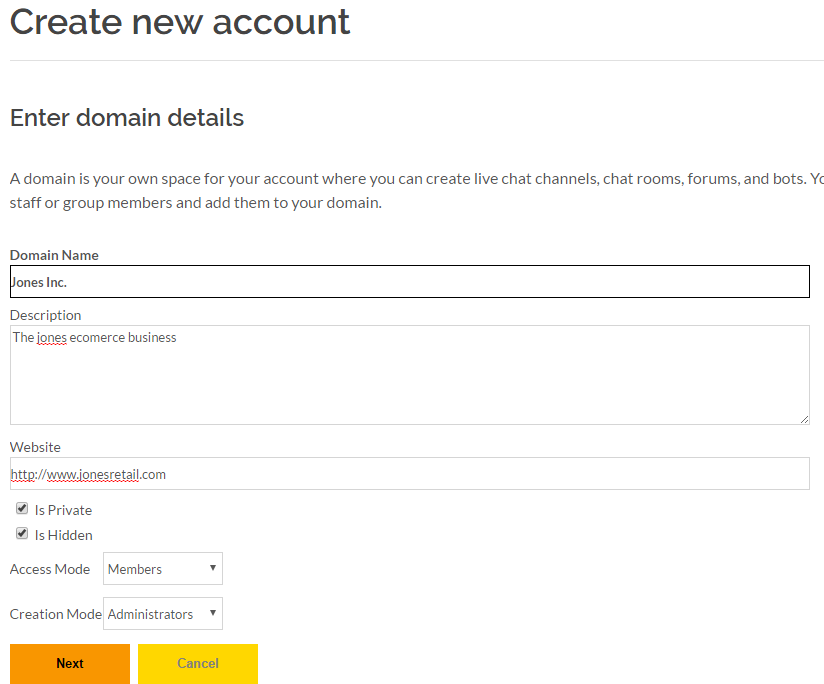Click the Domain Name input field

pyautogui.click(x=409, y=282)
